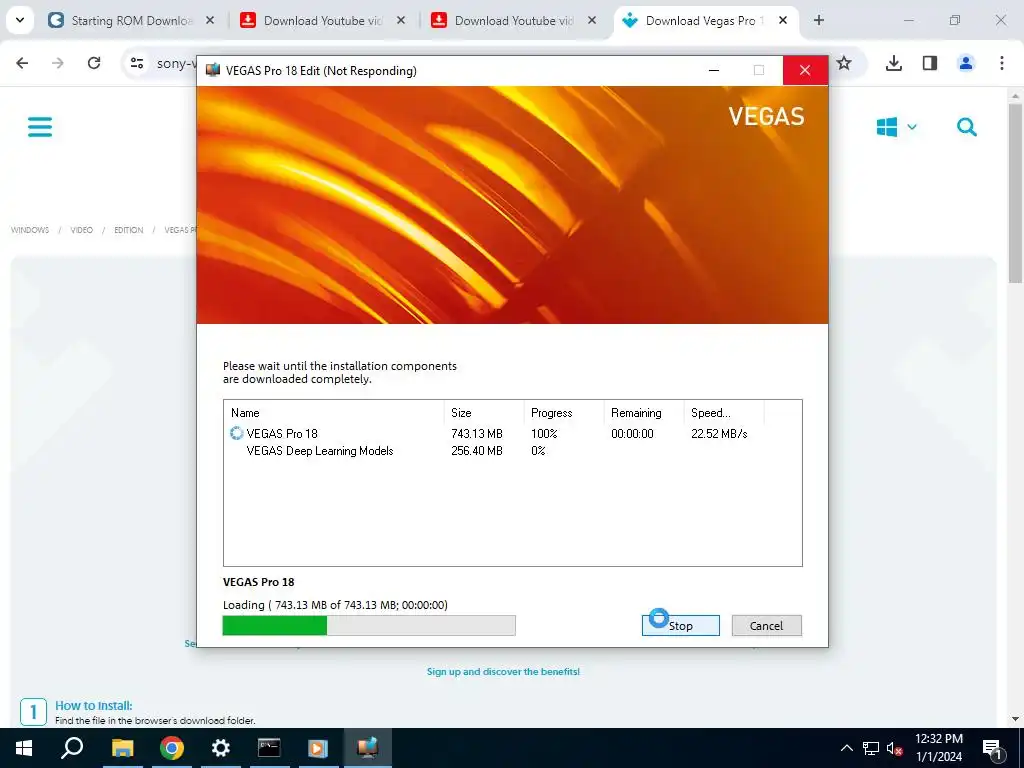Go forward in Chrome
This screenshot has height=768, width=1024.
click(x=58, y=63)
